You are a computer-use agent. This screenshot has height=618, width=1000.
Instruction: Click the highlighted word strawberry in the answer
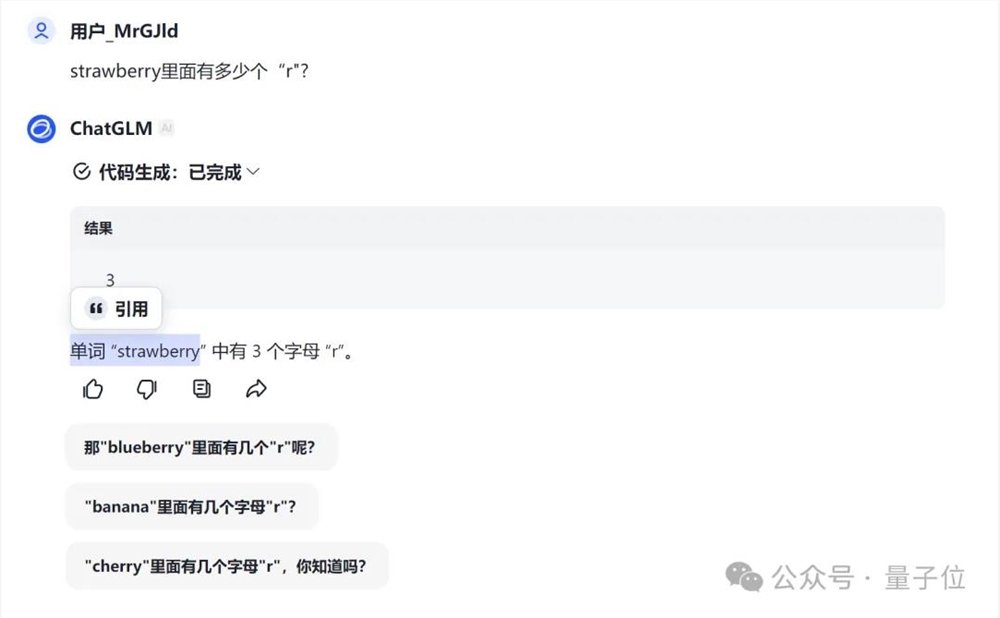tap(155, 351)
